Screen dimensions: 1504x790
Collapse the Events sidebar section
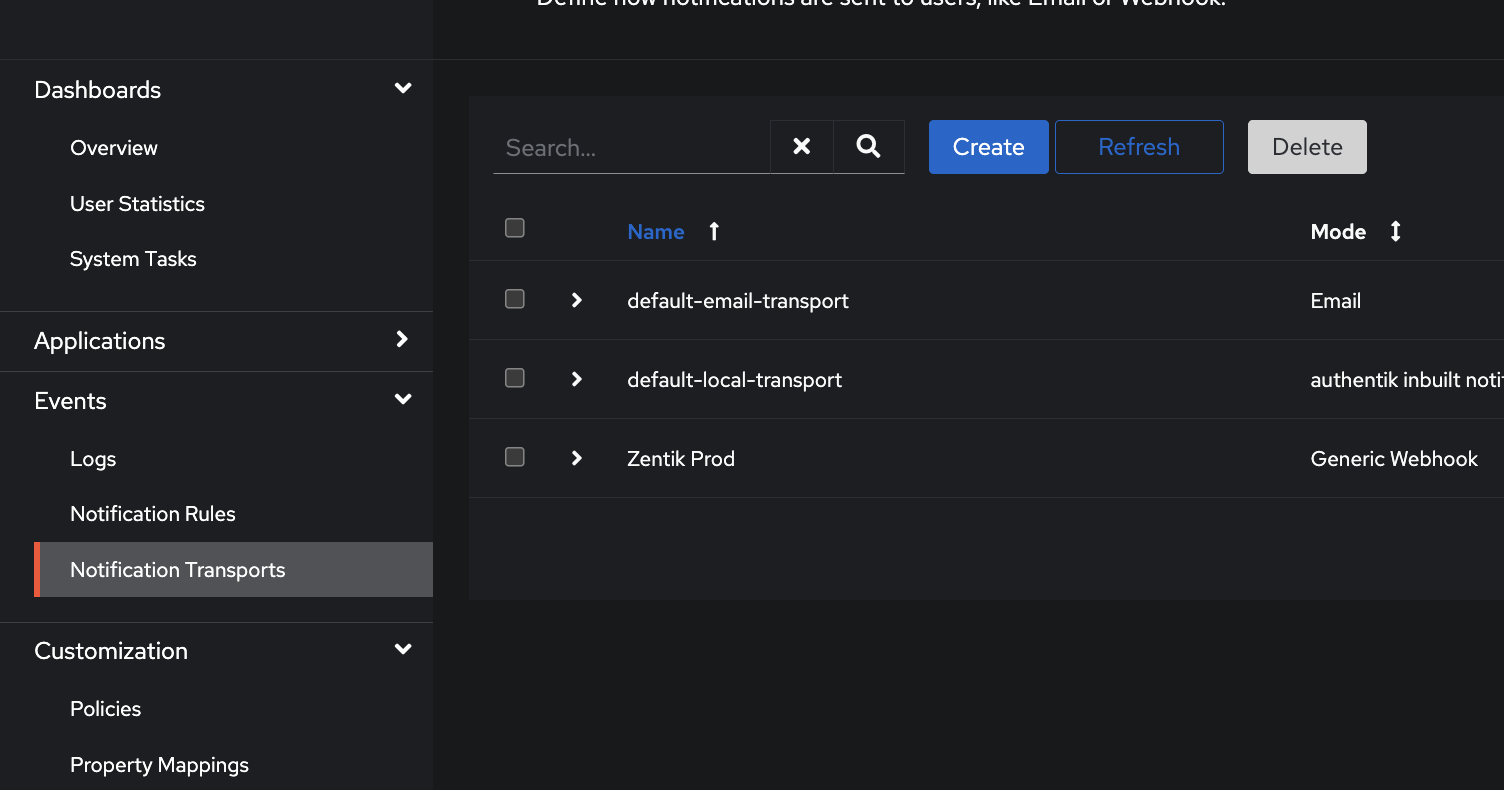403,400
